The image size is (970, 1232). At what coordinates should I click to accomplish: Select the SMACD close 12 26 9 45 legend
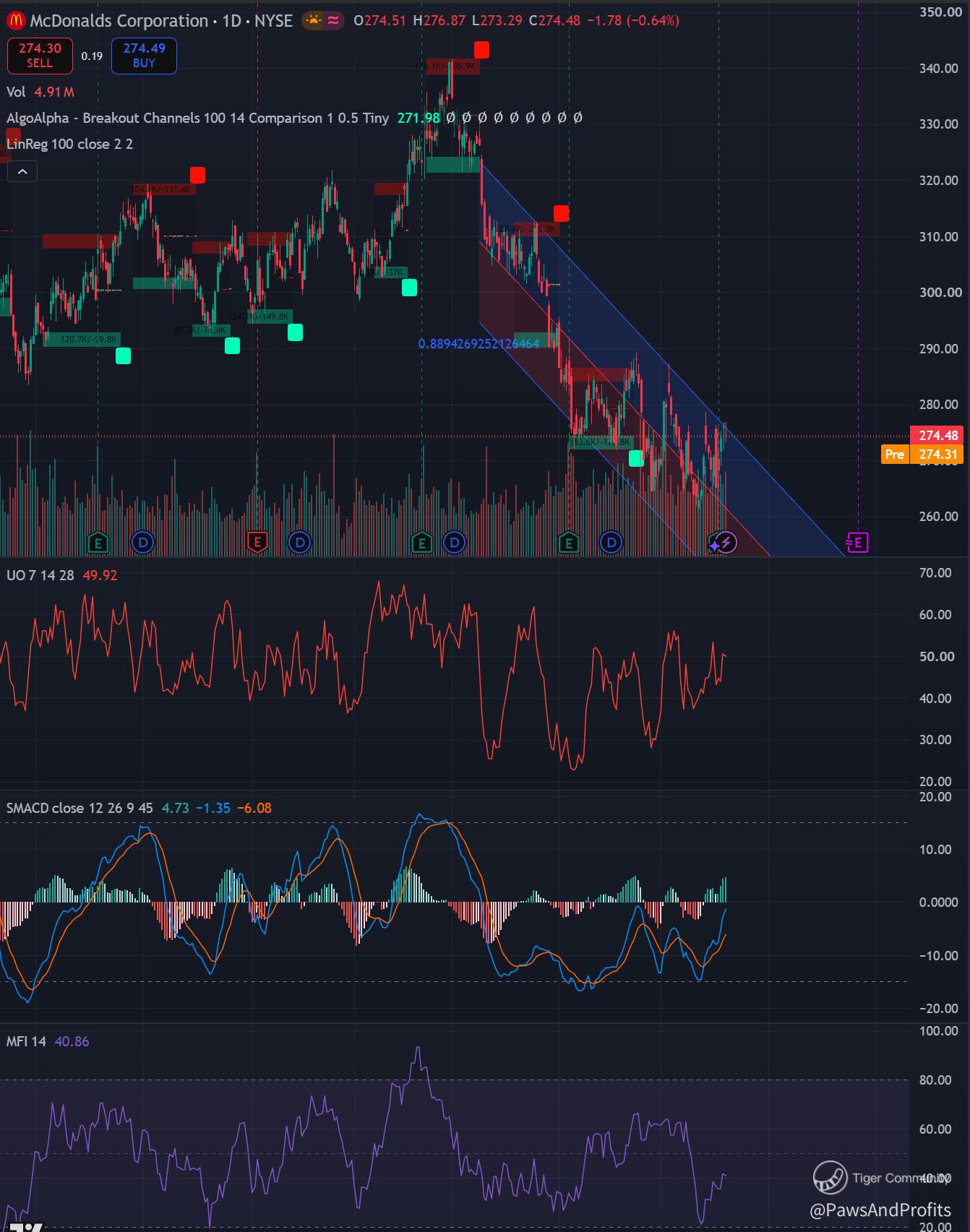(x=80, y=808)
